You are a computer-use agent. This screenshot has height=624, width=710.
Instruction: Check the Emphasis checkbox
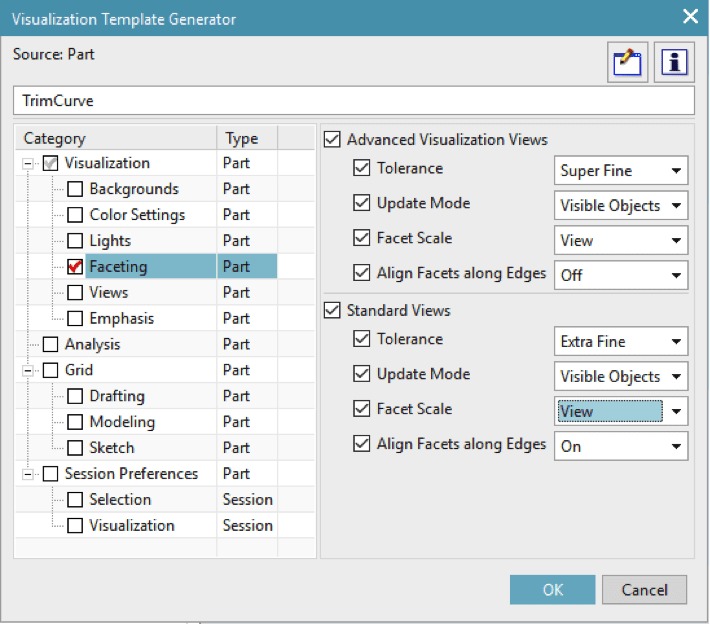click(75, 319)
